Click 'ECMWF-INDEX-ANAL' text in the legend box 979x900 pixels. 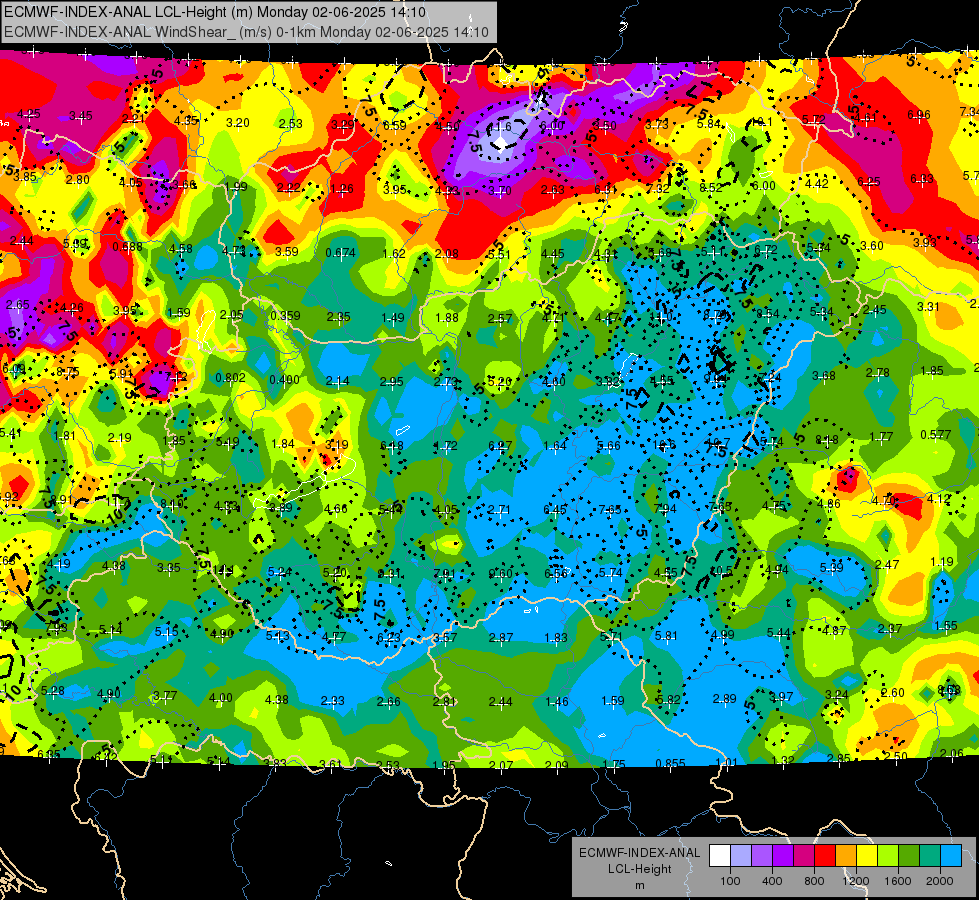(x=639, y=853)
